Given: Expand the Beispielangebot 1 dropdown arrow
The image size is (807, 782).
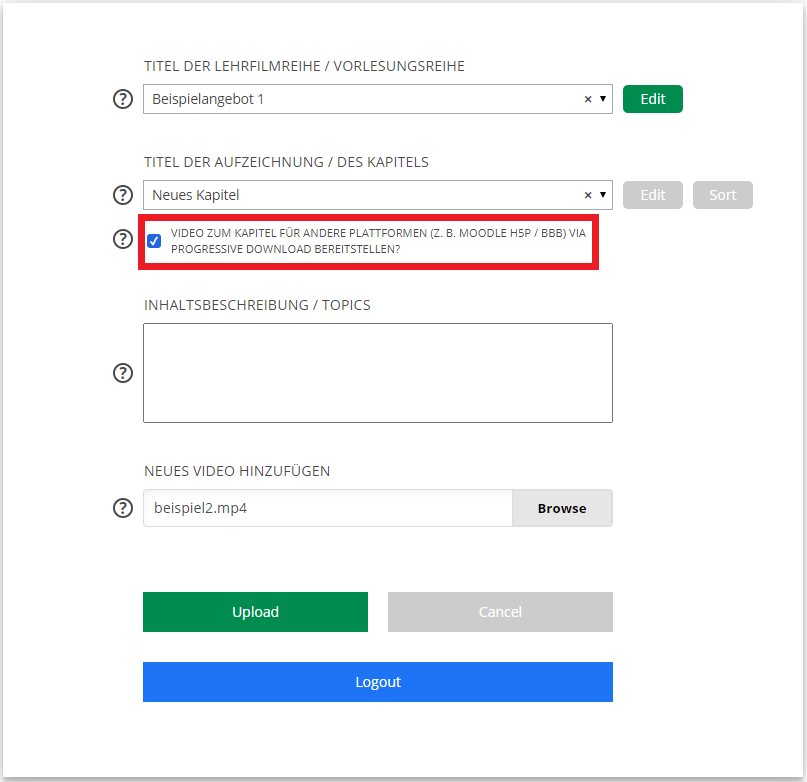Looking at the screenshot, I should pyautogui.click(x=603, y=99).
